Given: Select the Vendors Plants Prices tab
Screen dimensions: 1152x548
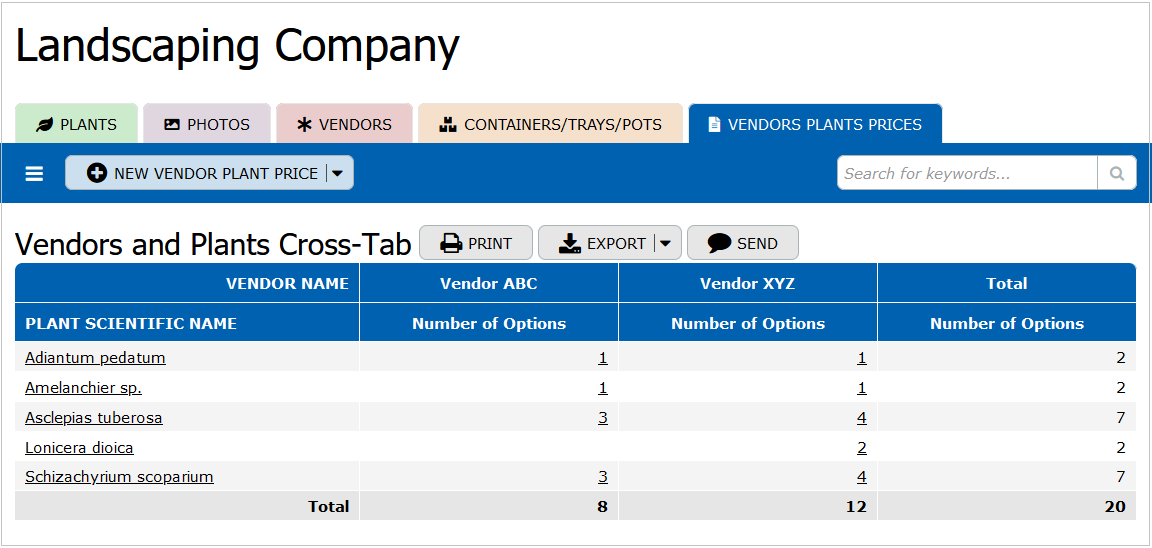Looking at the screenshot, I should pos(814,124).
